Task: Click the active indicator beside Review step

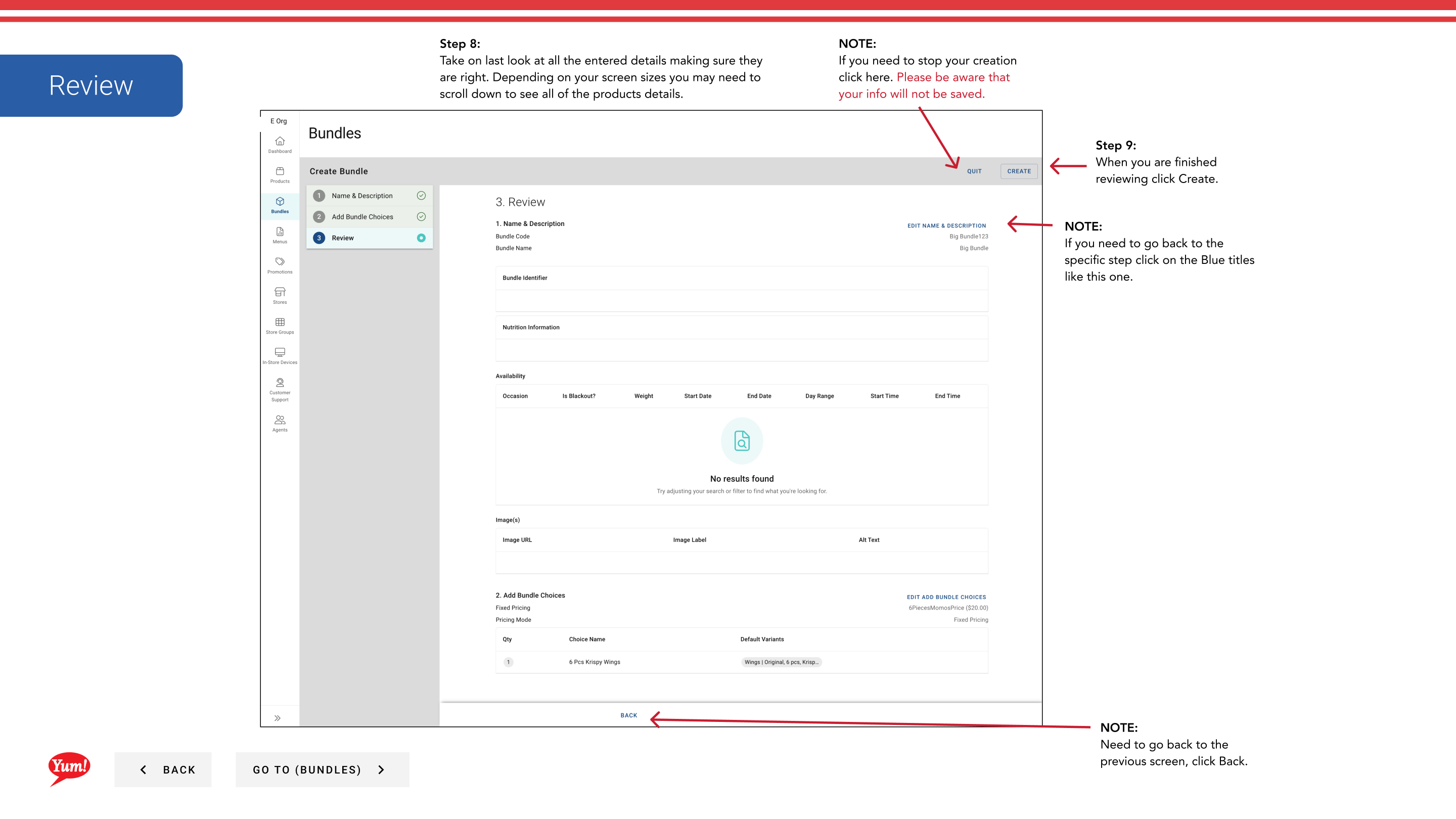Action: [421, 238]
